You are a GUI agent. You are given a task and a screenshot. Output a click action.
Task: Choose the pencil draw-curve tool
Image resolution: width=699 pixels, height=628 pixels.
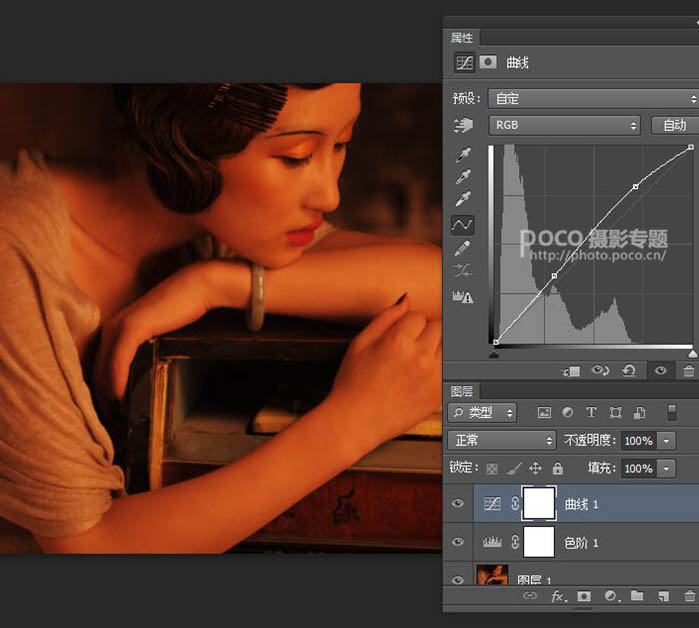tap(463, 247)
